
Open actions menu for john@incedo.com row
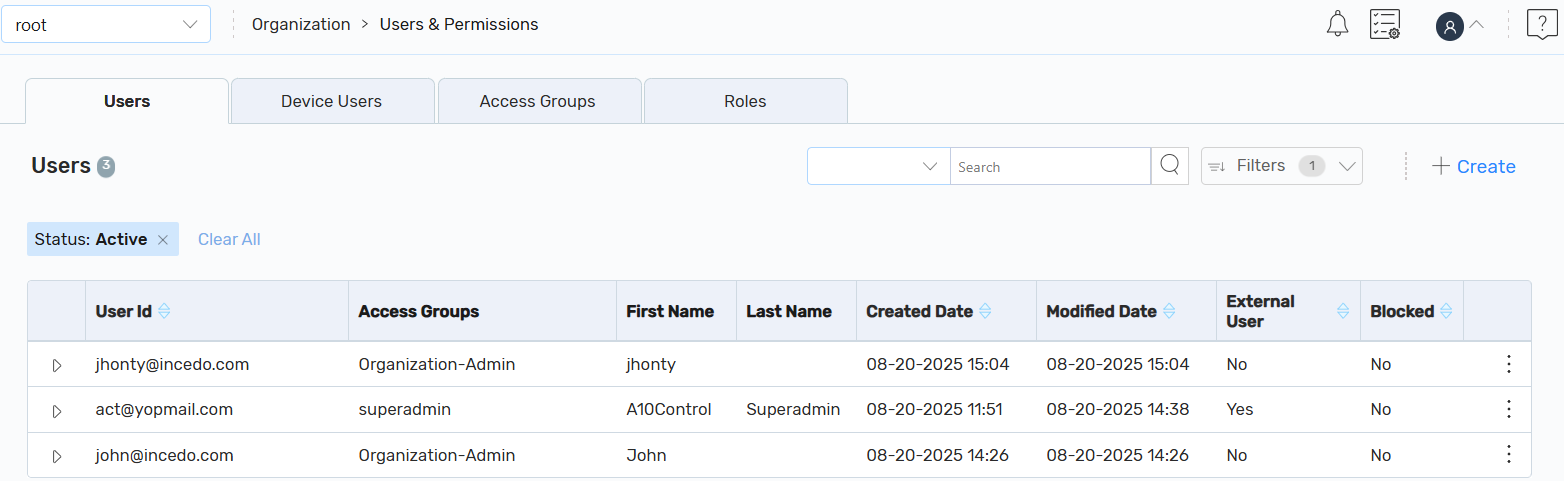tap(1509, 455)
